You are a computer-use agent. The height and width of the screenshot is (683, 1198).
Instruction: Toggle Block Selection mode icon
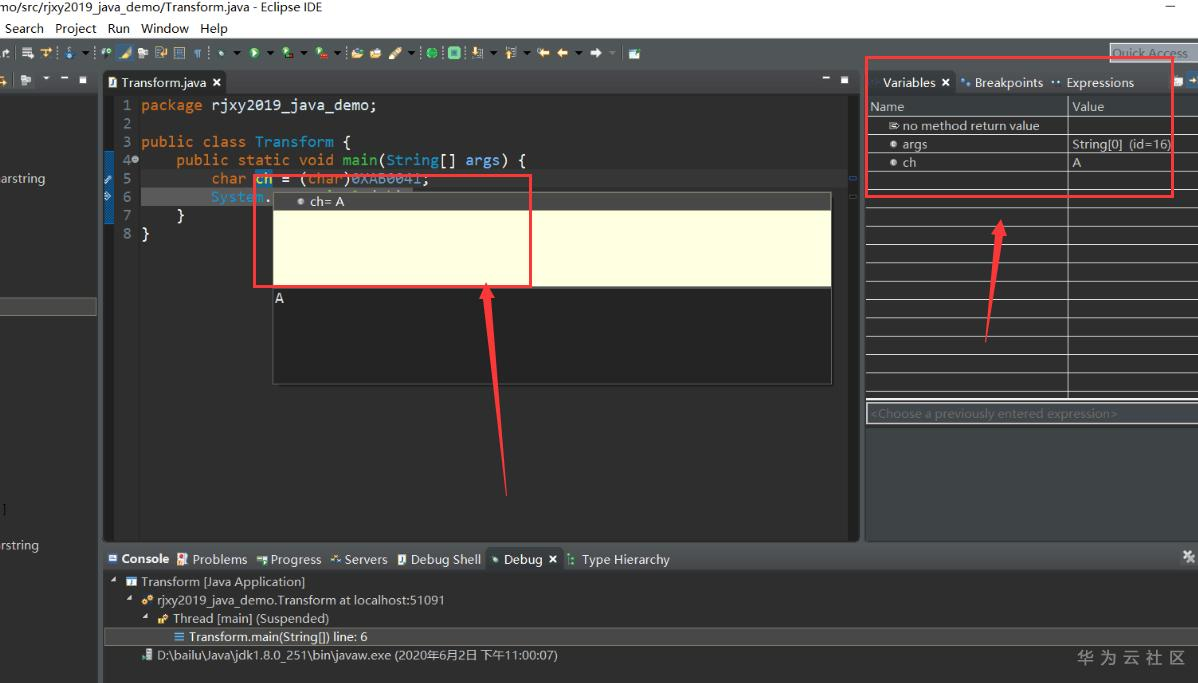pos(179,53)
